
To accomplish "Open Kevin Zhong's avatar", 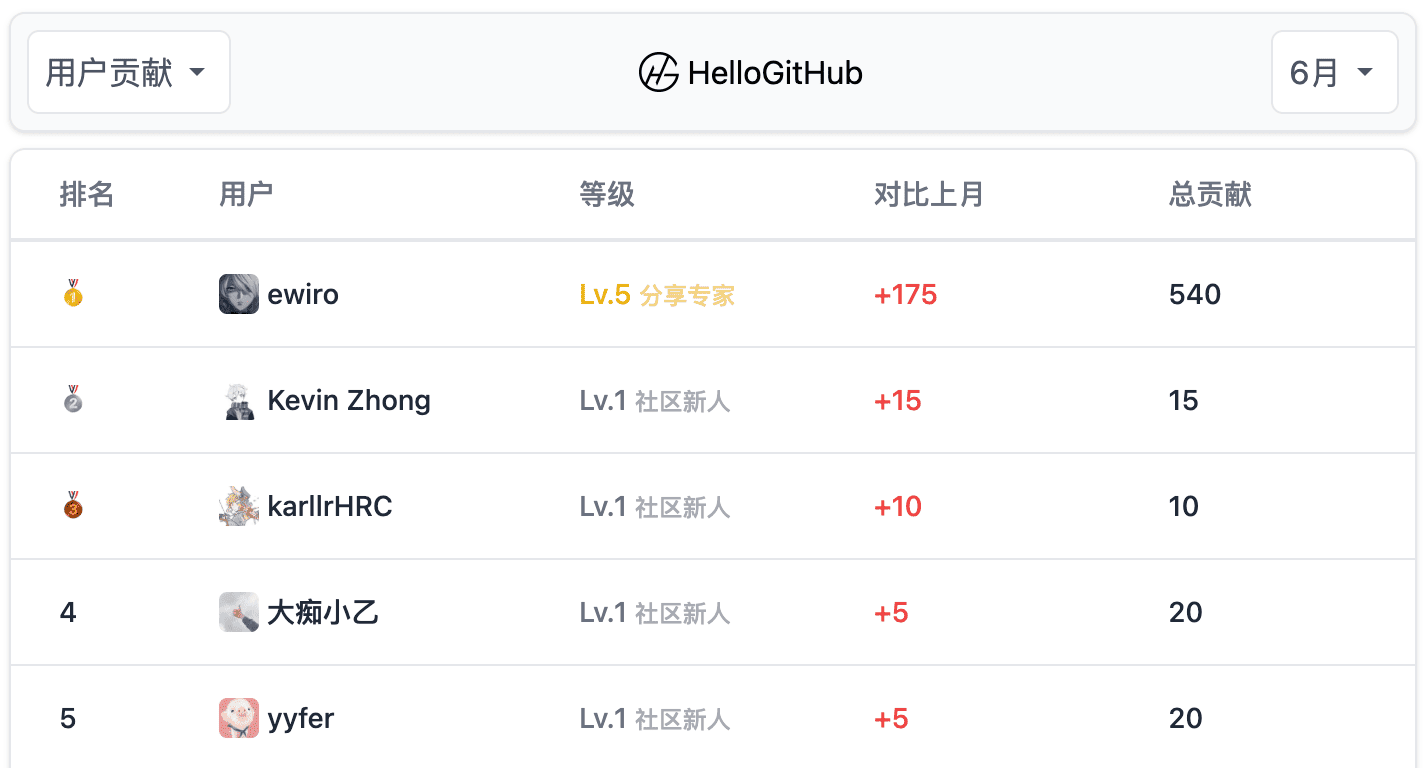I will tap(239, 400).
